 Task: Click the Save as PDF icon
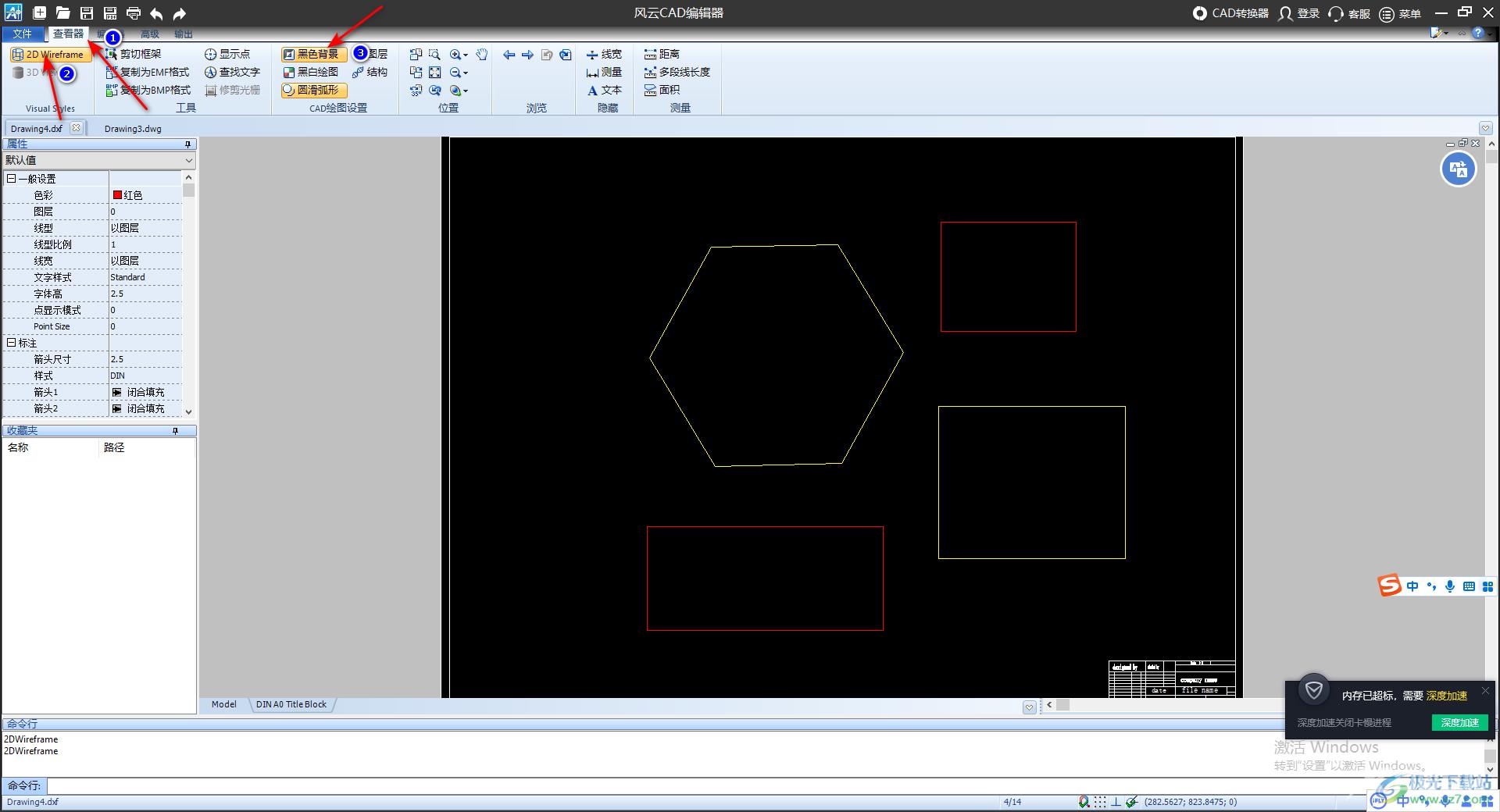(110, 12)
